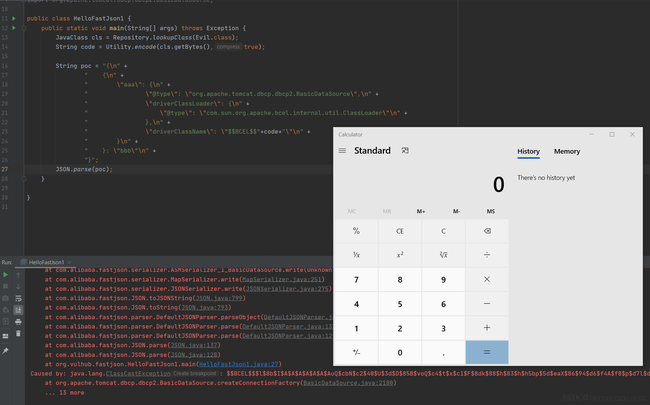
Task: Close the HelloFastJson1 run tab
Action: coord(71,262)
